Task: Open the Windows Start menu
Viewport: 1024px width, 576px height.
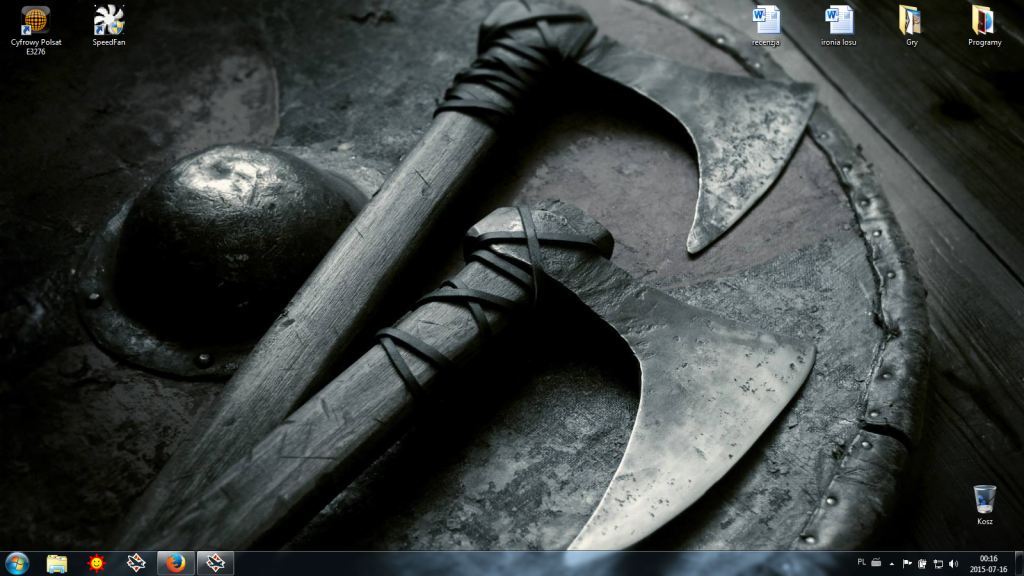Action: click(x=17, y=563)
